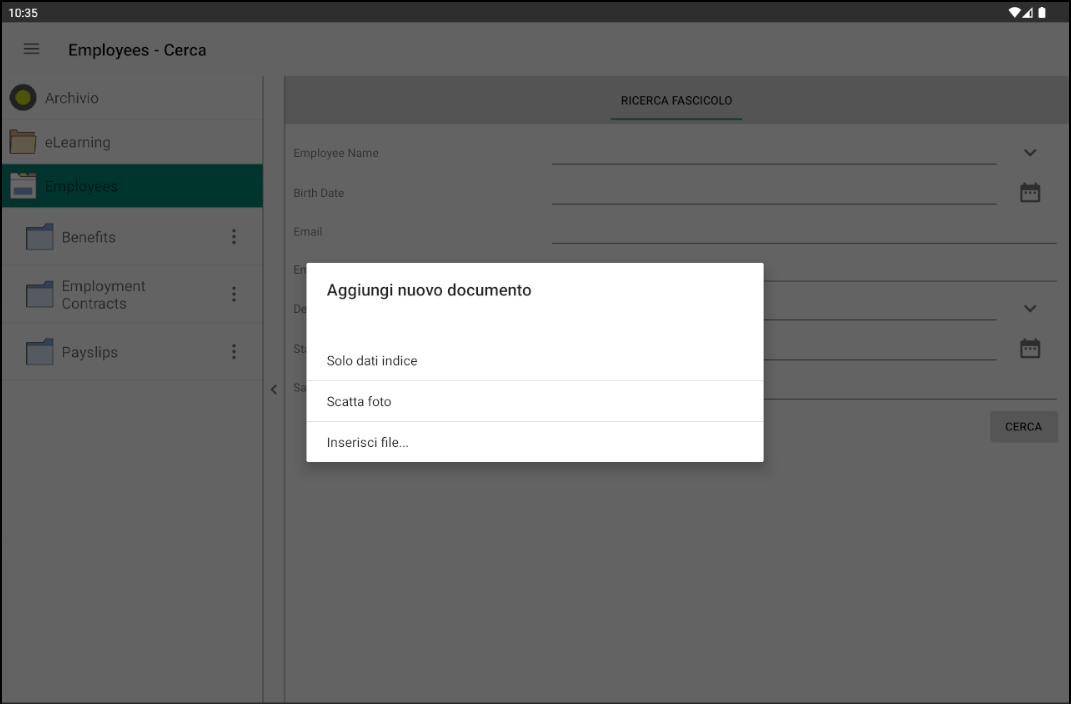Open the Benefits overflow menu icon
This screenshot has height=704, width=1071.
point(233,237)
